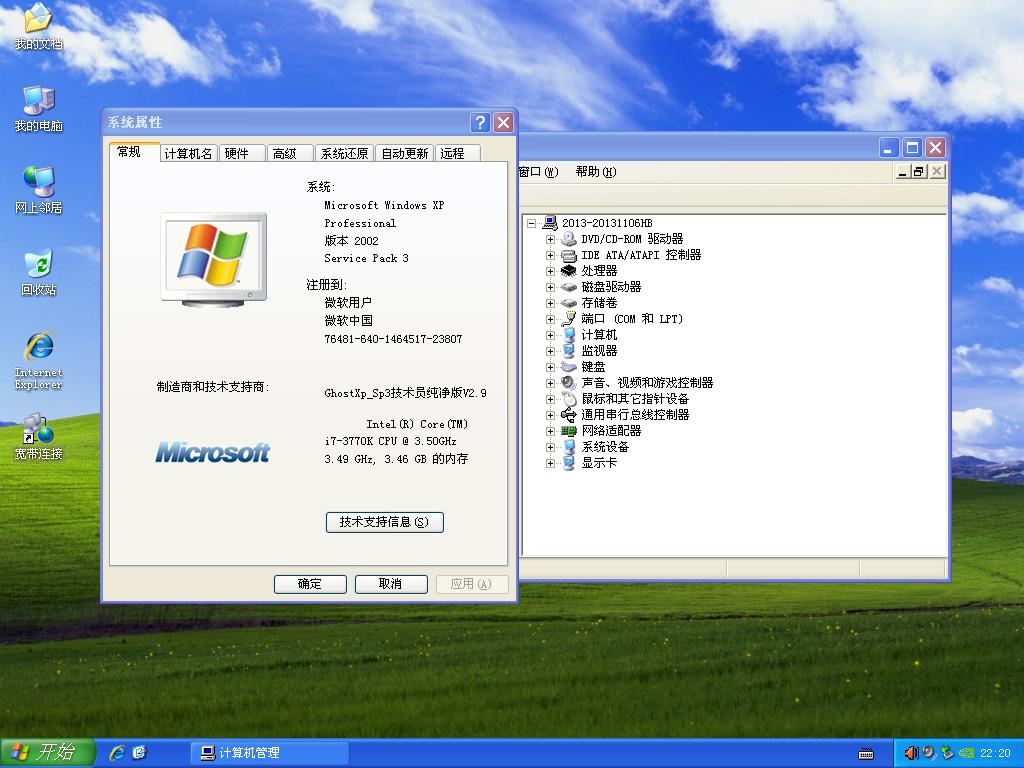The width and height of the screenshot is (1024, 768).
Task: Minimize the inner Computer Management child window
Action: tap(903, 172)
